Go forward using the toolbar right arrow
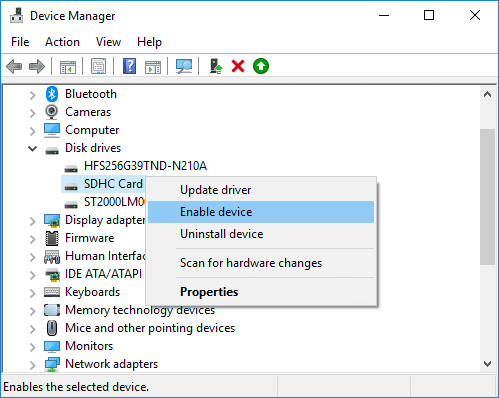Image resolution: width=499 pixels, height=398 pixels. 37,66
